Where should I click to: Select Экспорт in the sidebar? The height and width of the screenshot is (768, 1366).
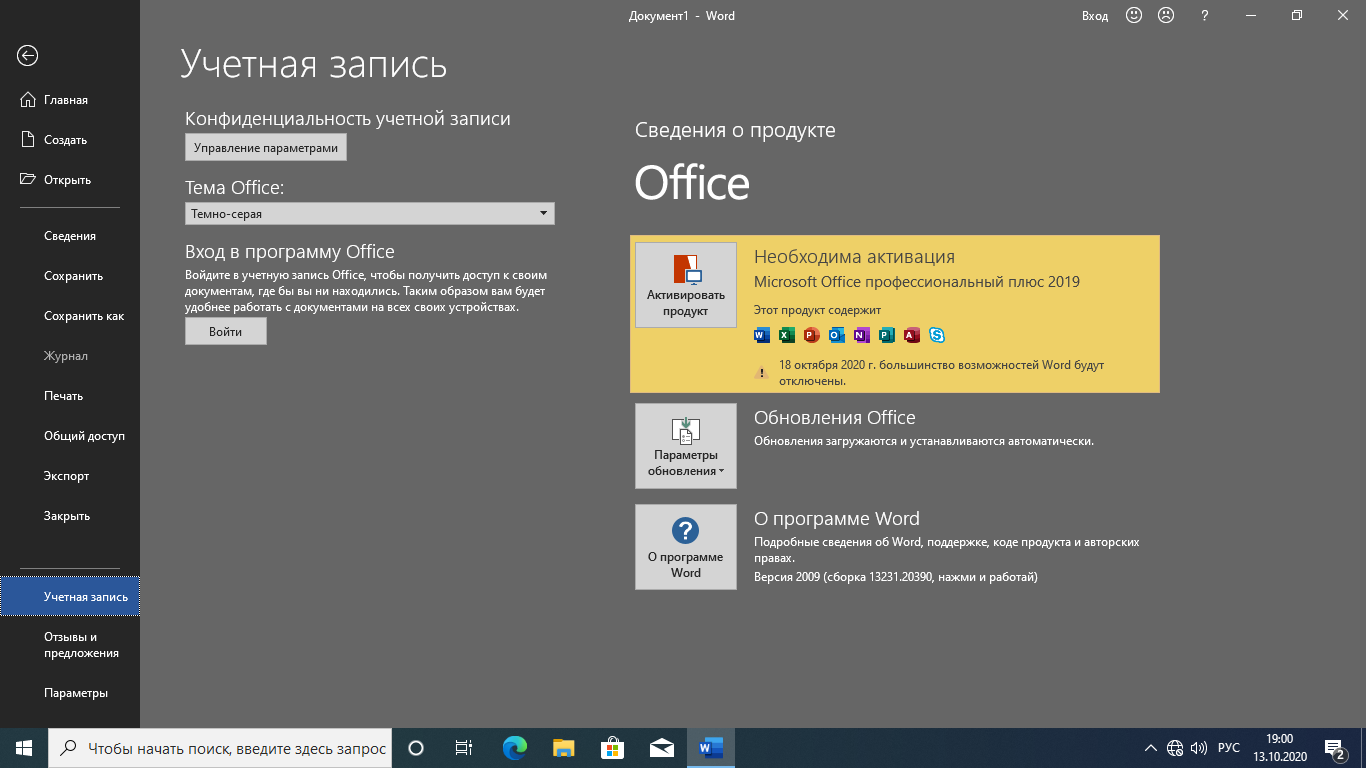70,476
